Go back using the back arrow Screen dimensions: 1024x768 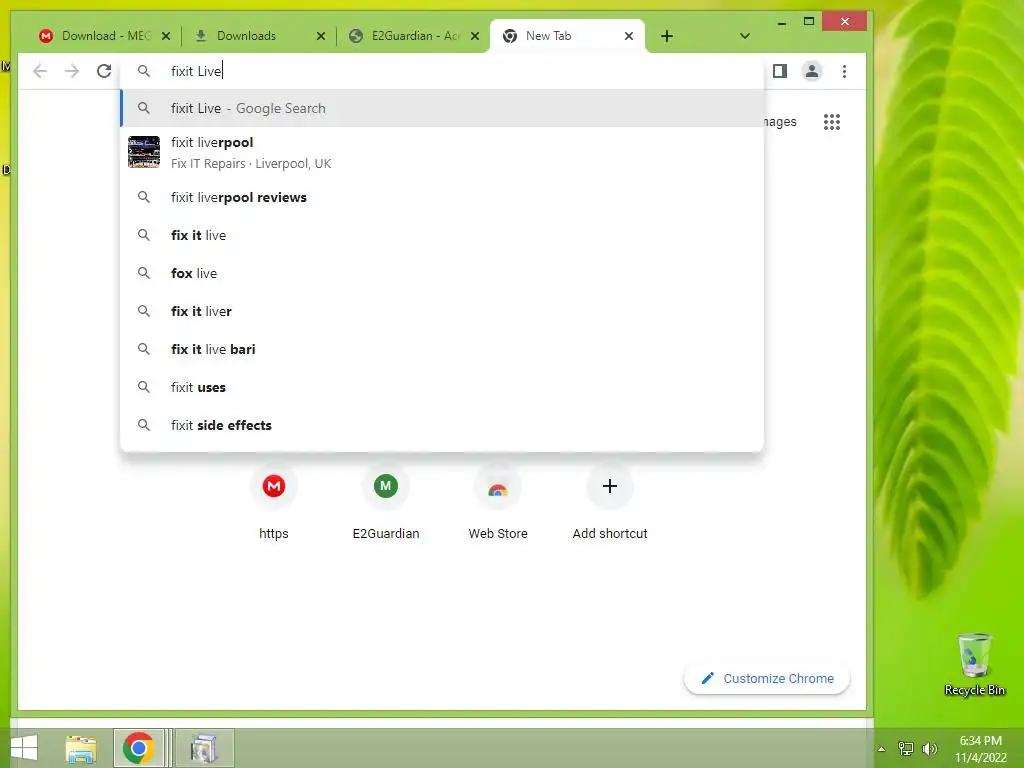pyautogui.click(x=40, y=71)
